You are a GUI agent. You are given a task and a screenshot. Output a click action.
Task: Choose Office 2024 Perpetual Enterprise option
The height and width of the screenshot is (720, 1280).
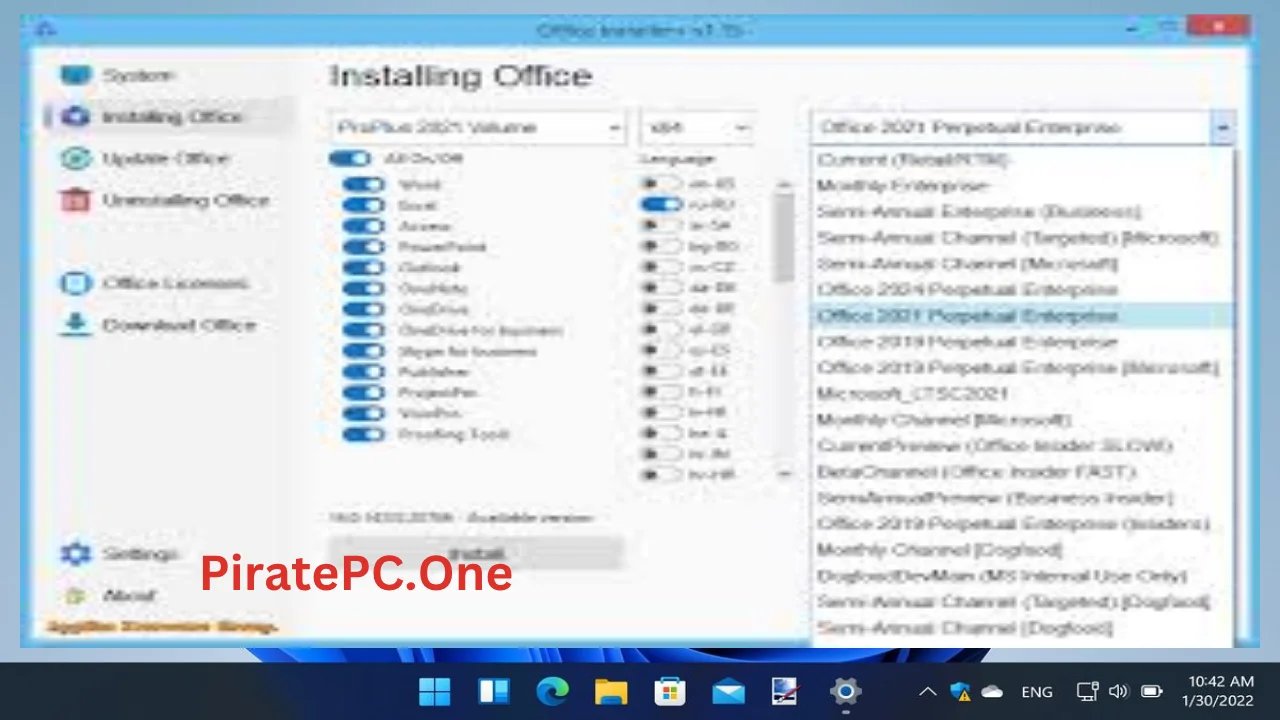click(1021, 290)
